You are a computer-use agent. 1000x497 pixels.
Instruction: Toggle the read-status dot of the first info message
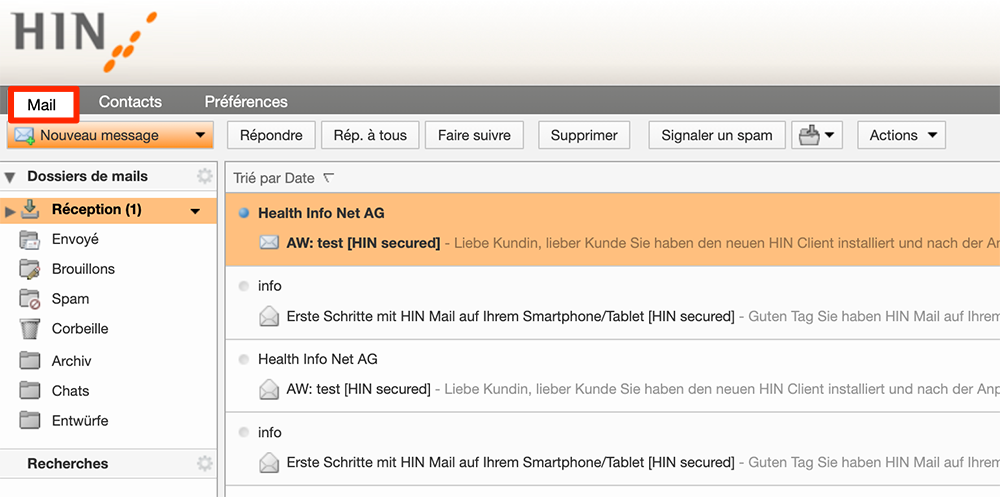[243, 286]
